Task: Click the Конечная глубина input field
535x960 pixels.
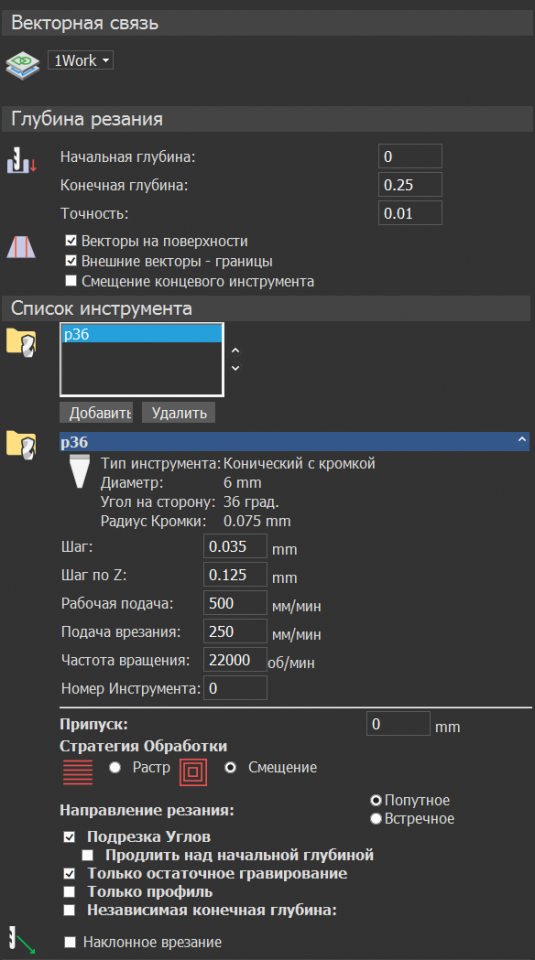Action: 410,185
